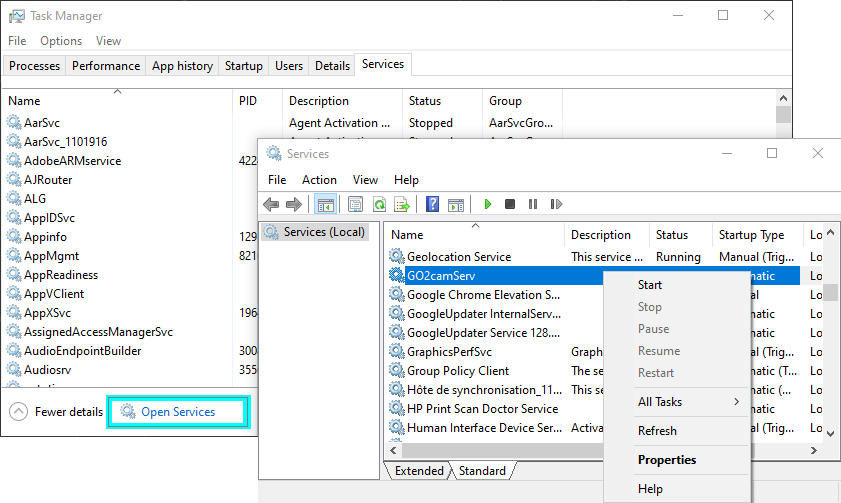
Task: Click the Refresh toolbar icon in Services
Action: (379, 204)
